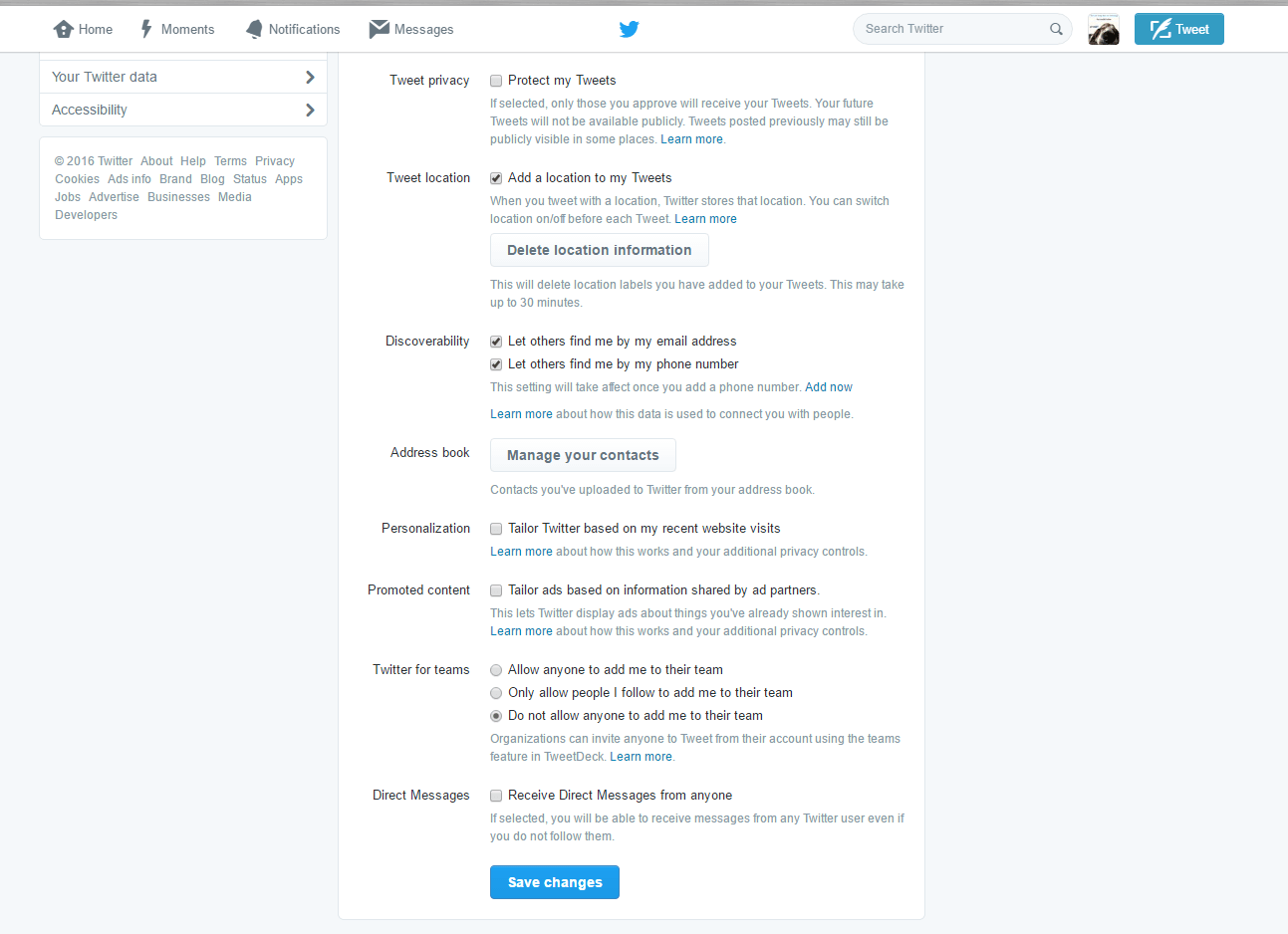Open Learn more about TweetDeck teams

click(641, 757)
